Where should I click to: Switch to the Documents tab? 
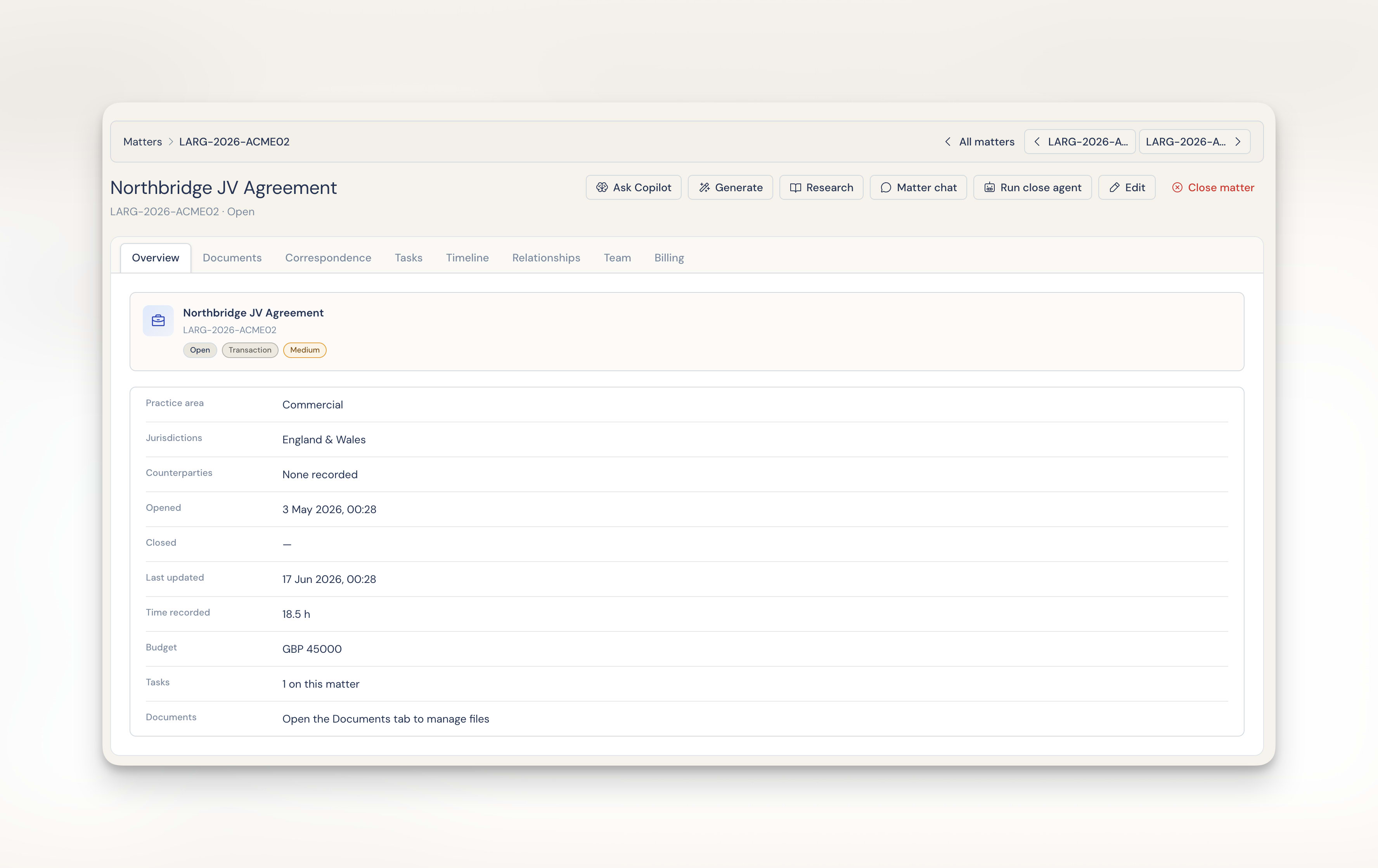(232, 258)
